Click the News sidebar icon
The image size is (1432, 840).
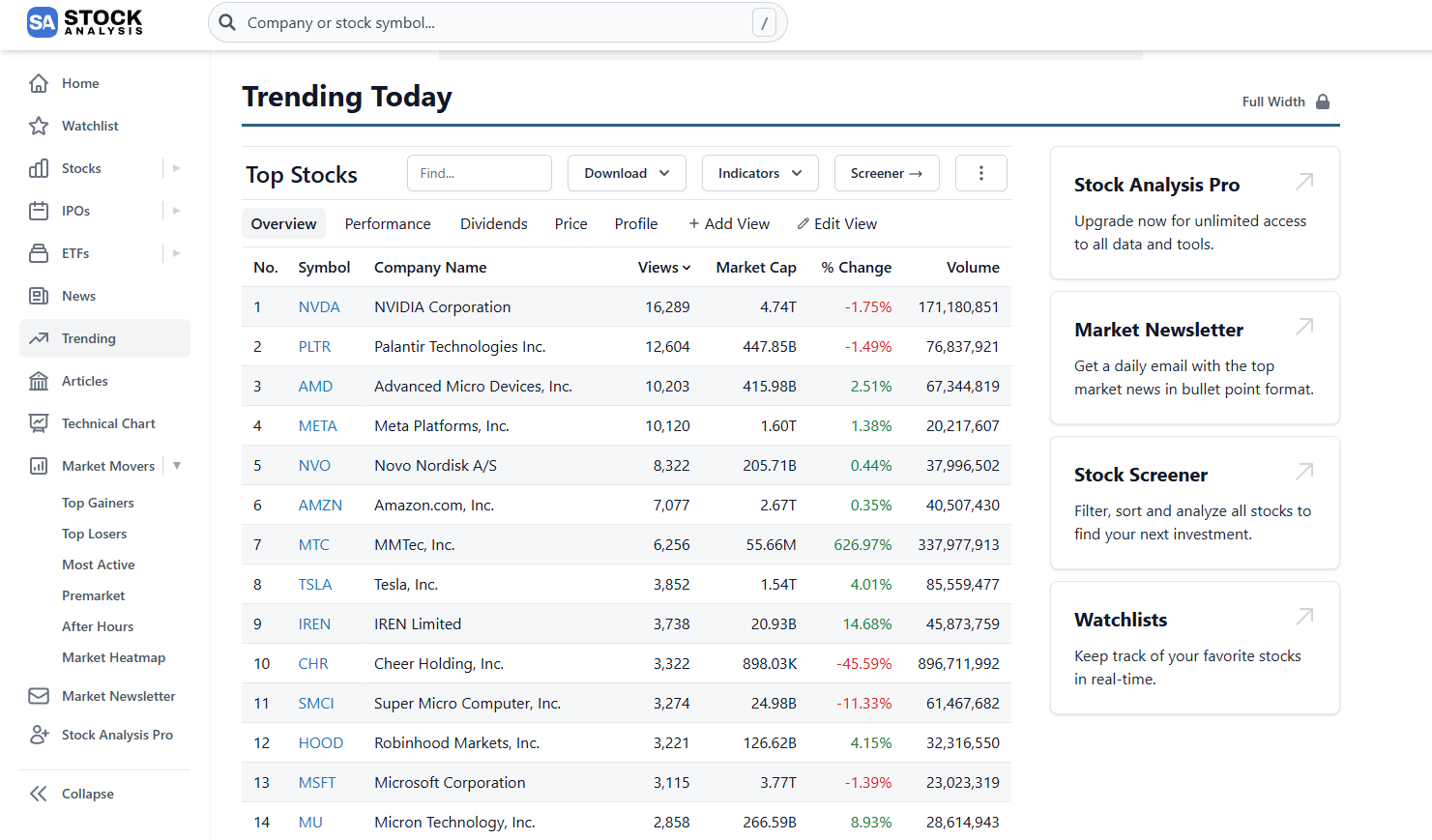(x=39, y=296)
